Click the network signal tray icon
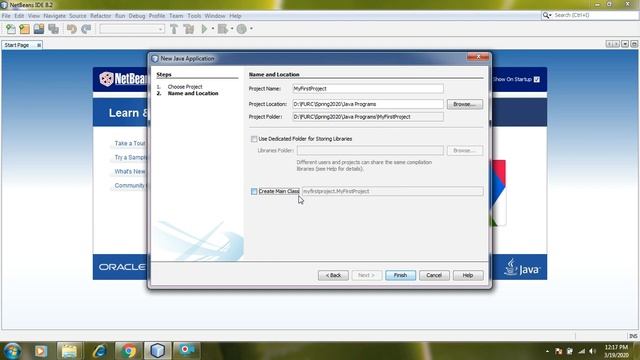This screenshot has width=640, height=360. tap(582, 351)
